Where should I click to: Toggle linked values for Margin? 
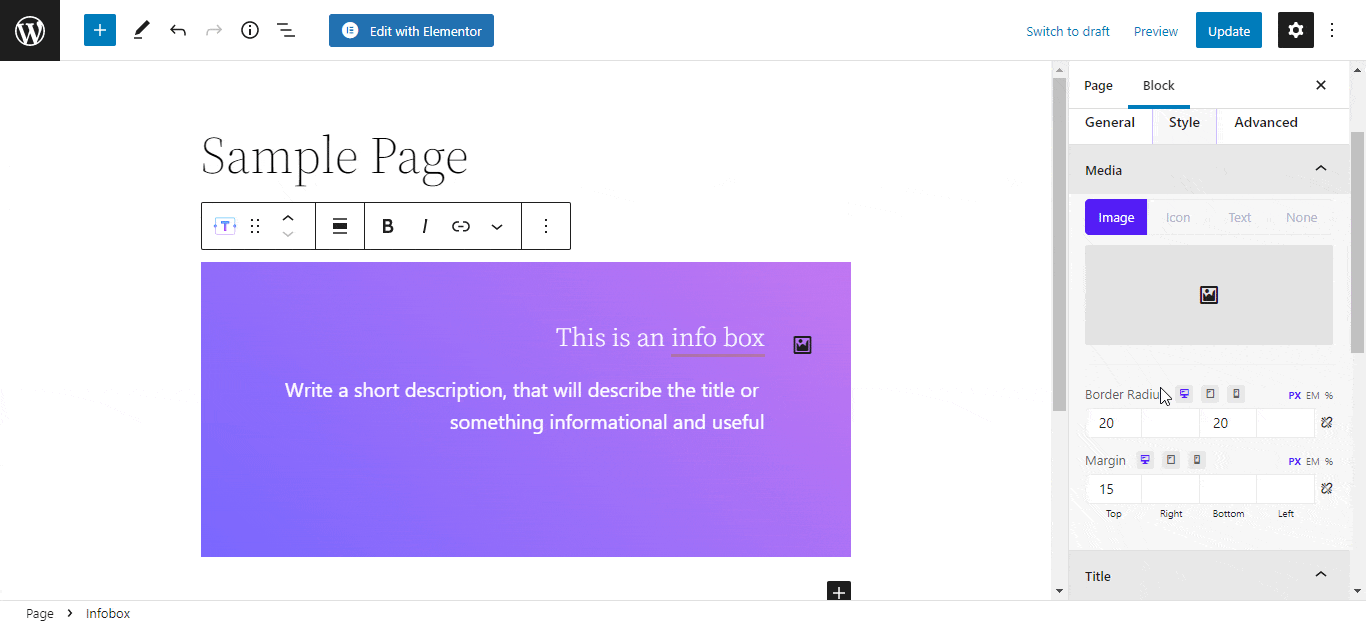[1326, 489]
